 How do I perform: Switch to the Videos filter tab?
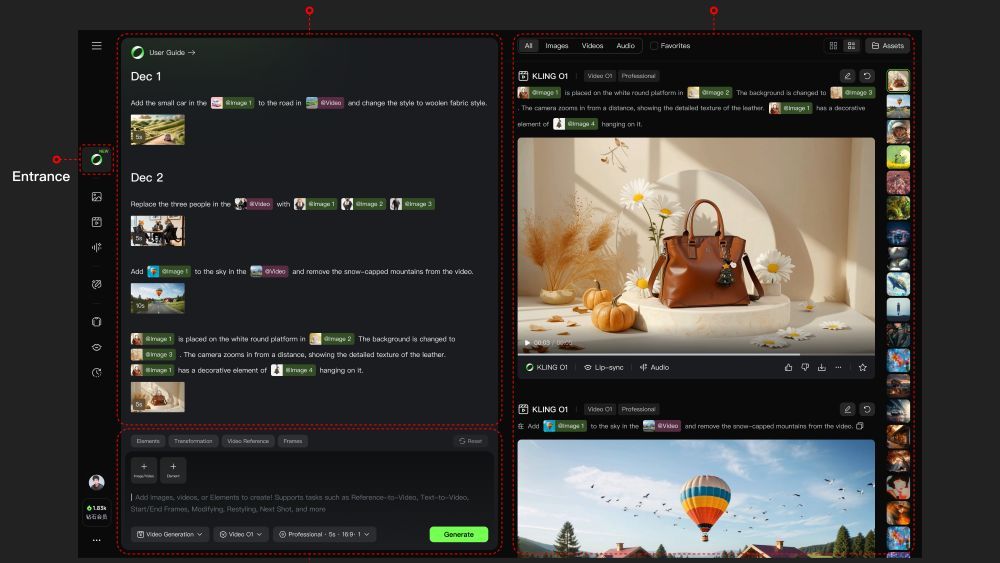pyautogui.click(x=592, y=46)
